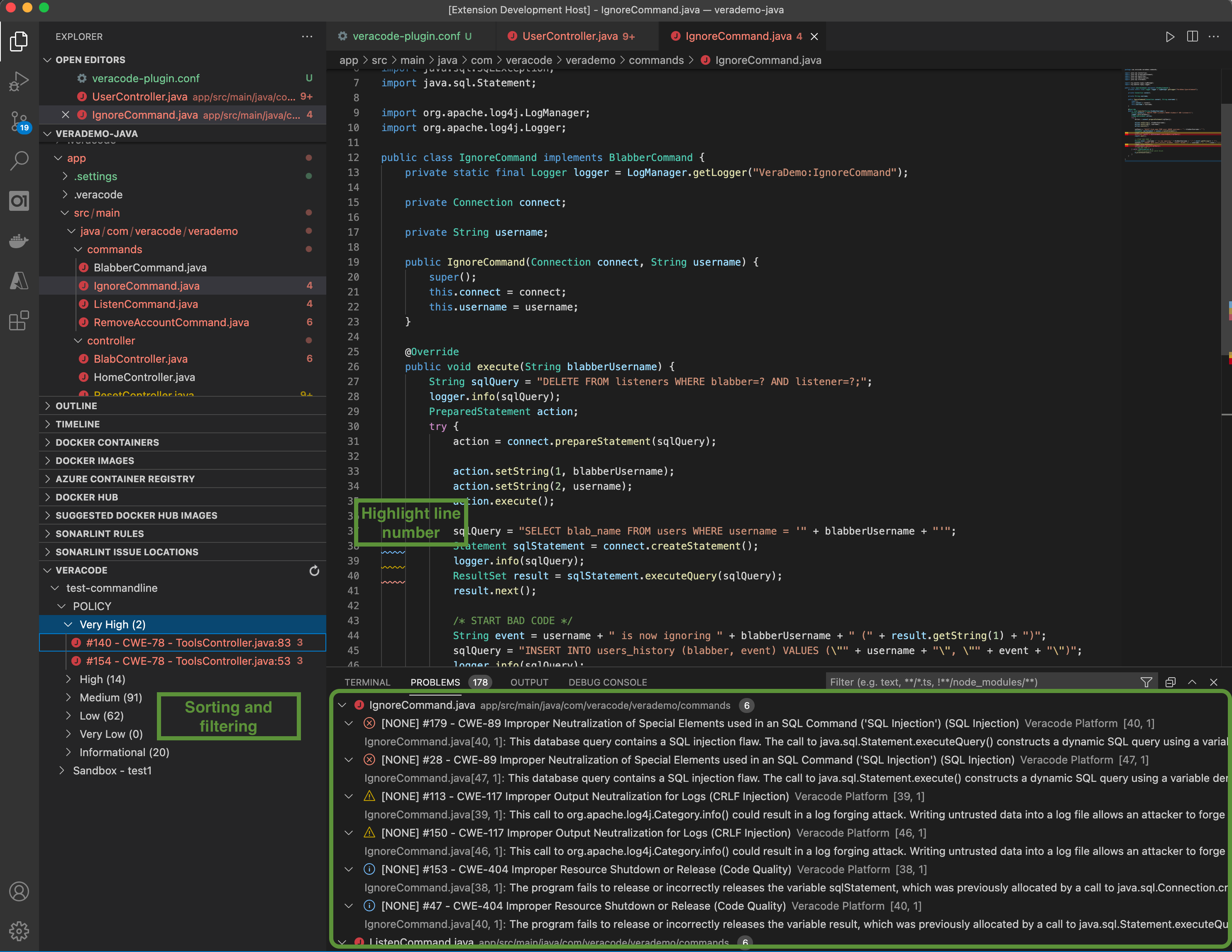Click the problems filter funnel icon
The width and height of the screenshot is (1232, 952).
click(1146, 682)
